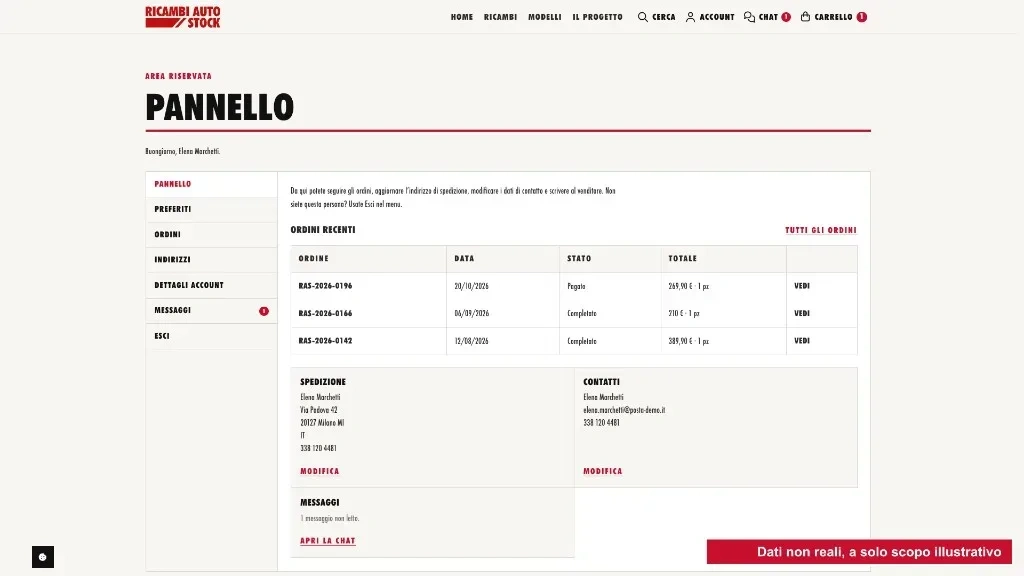The height and width of the screenshot is (576, 1024).
Task: Click the Messaggi unread badge in sidebar
Action: (x=264, y=311)
